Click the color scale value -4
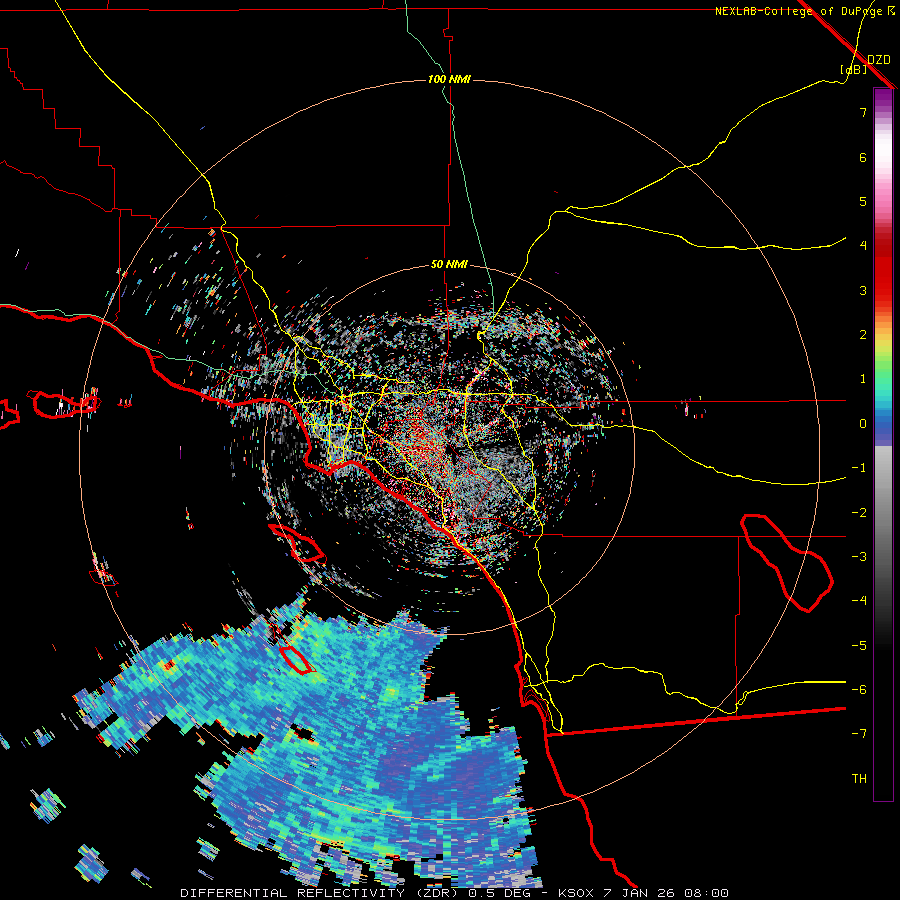This screenshot has height=900, width=900. tap(859, 601)
